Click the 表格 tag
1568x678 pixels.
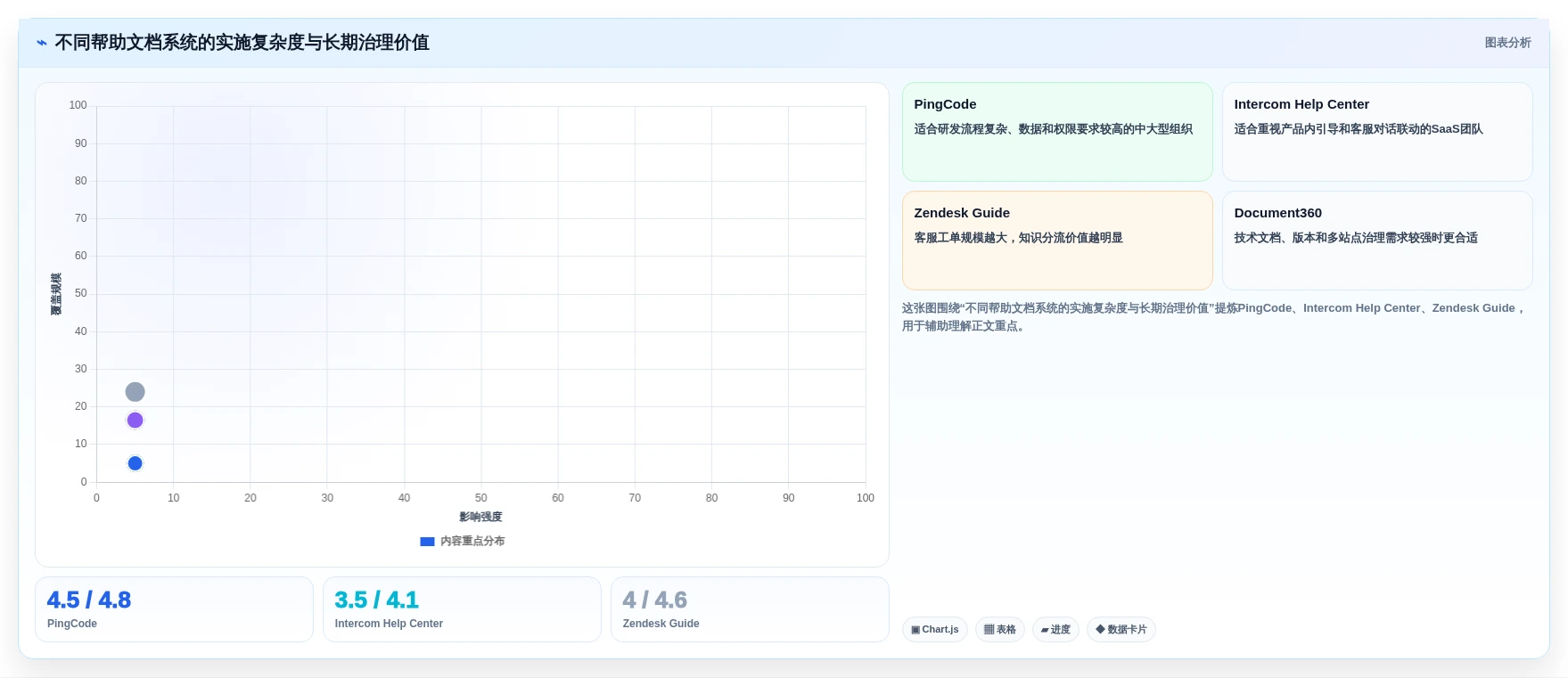1000,630
